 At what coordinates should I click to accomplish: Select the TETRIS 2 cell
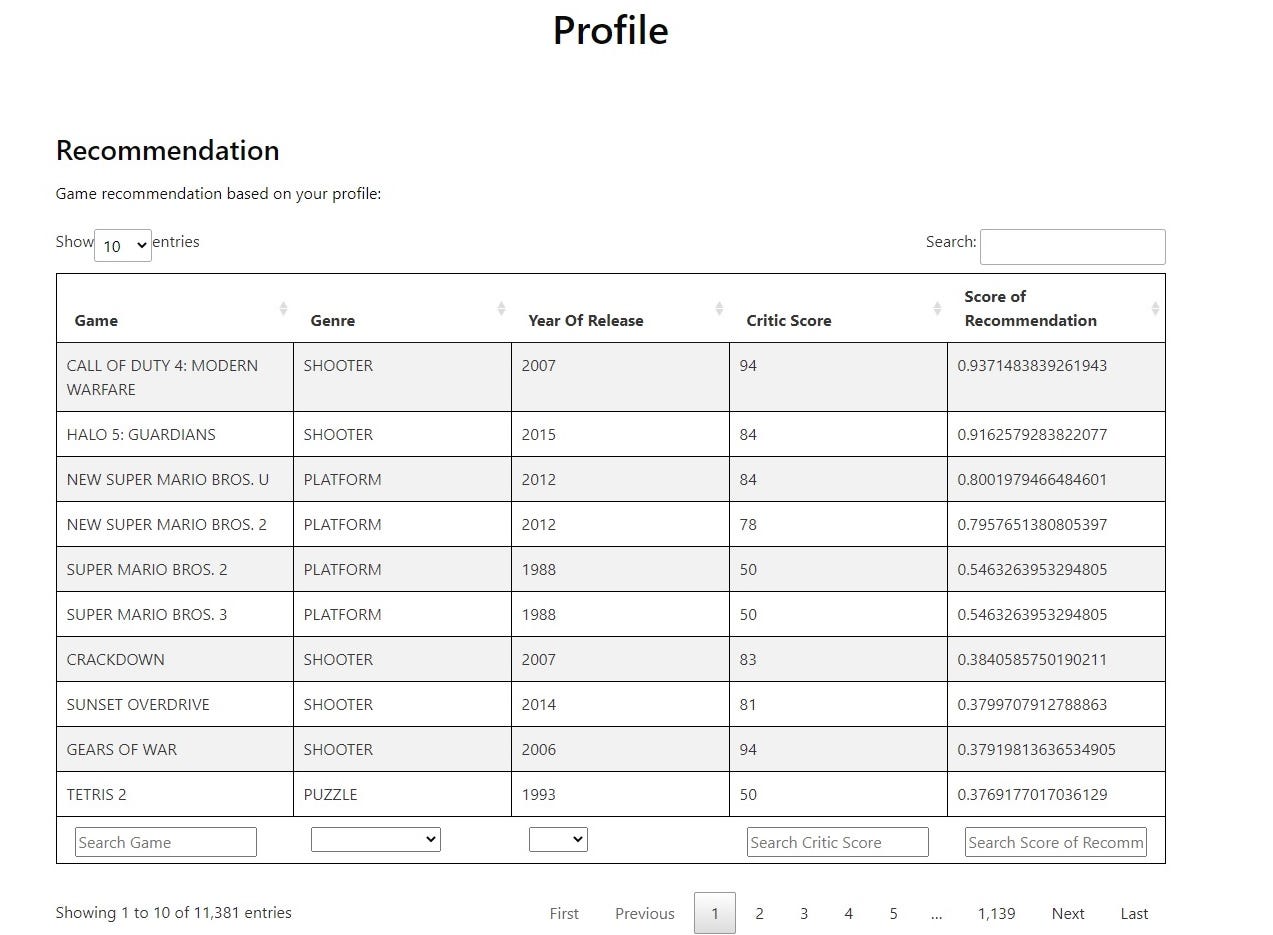[175, 794]
